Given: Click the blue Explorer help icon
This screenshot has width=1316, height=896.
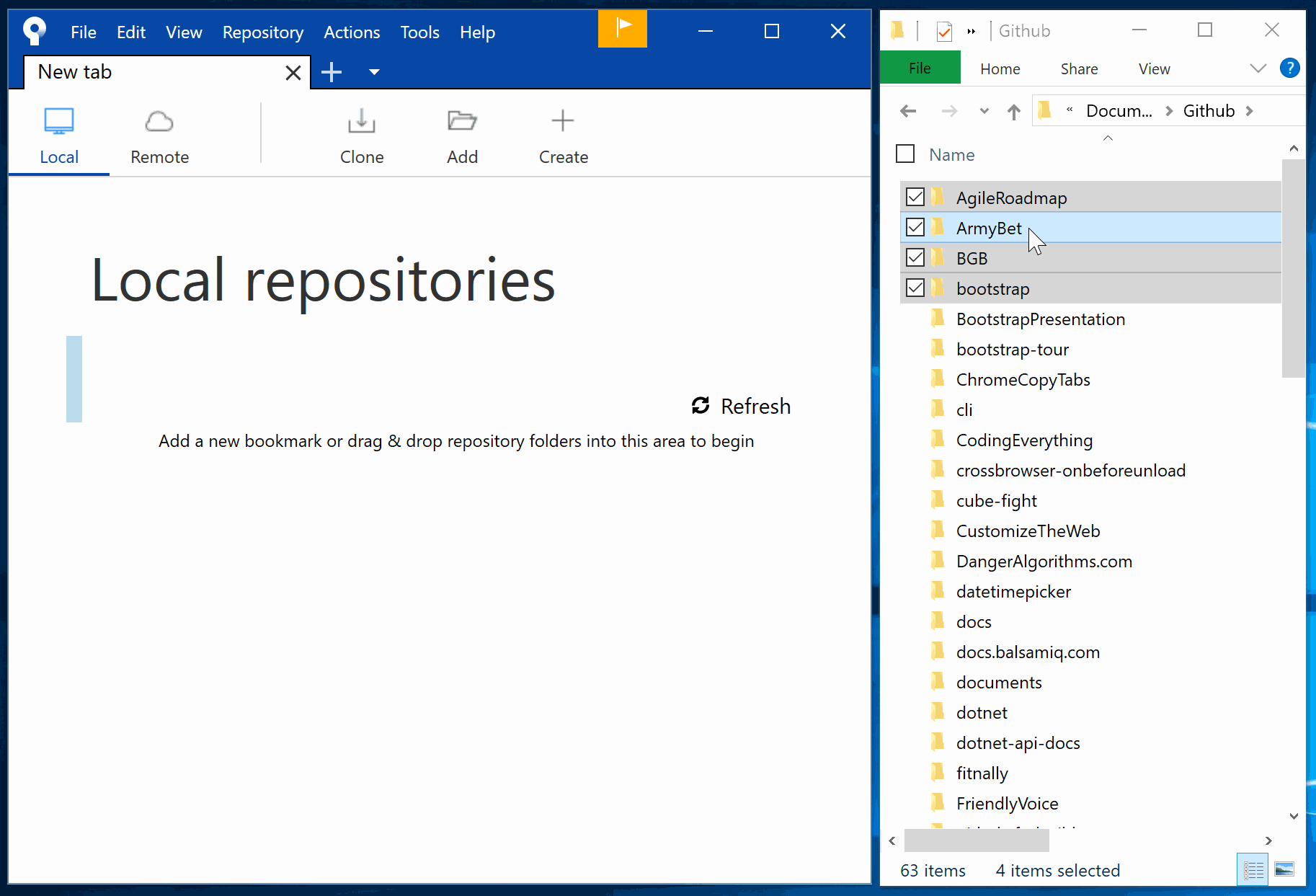Looking at the screenshot, I should tap(1289, 68).
